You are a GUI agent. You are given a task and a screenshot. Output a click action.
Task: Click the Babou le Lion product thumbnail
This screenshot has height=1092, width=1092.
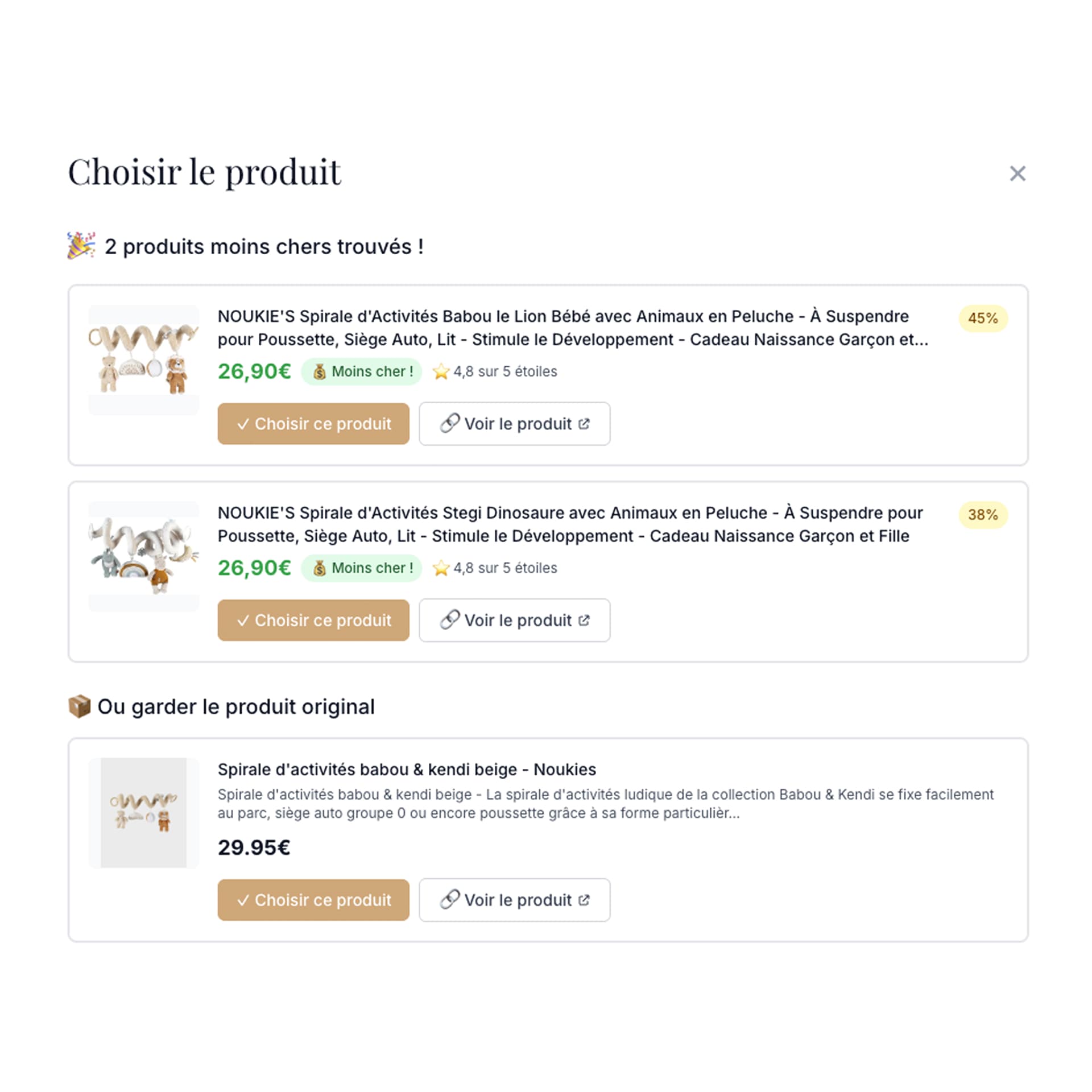144,359
